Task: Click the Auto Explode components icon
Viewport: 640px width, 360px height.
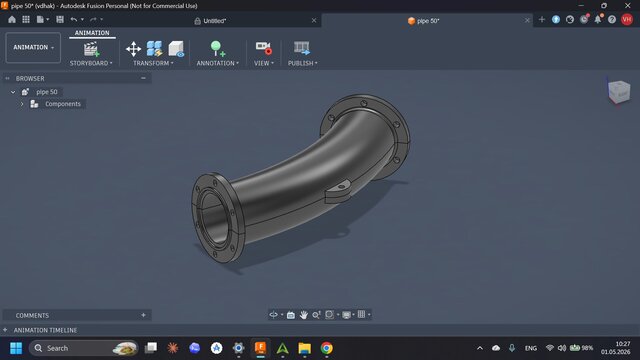Action: click(x=155, y=49)
